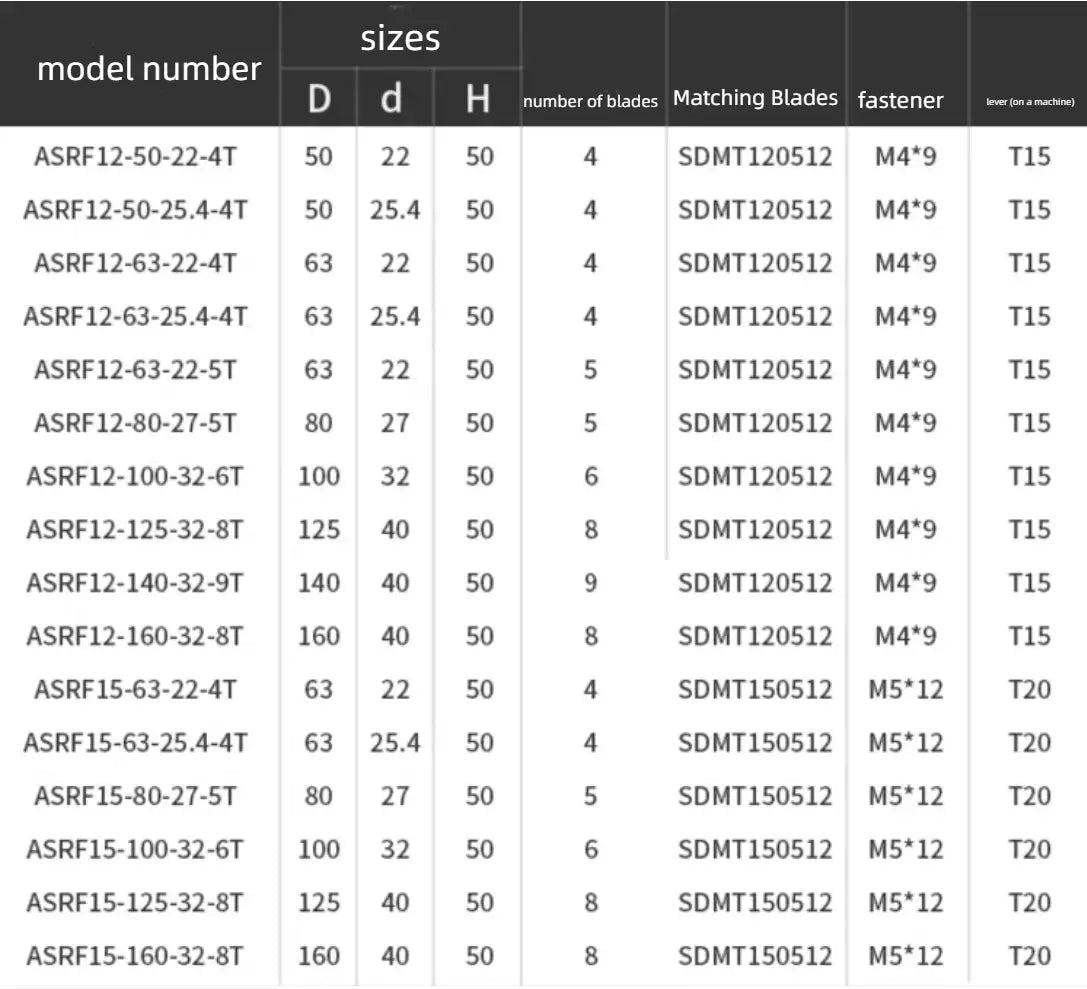Click the uppercase "D" size column header

319,99
